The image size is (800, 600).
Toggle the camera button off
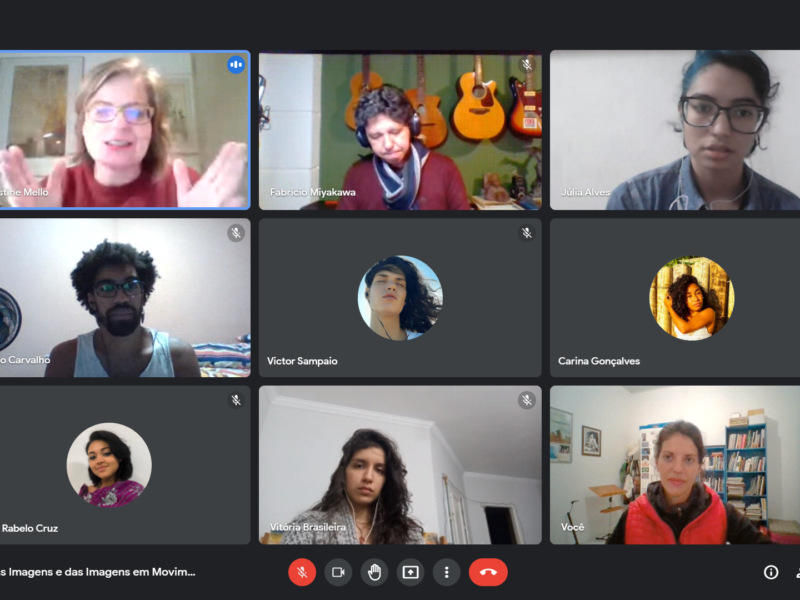(338, 572)
